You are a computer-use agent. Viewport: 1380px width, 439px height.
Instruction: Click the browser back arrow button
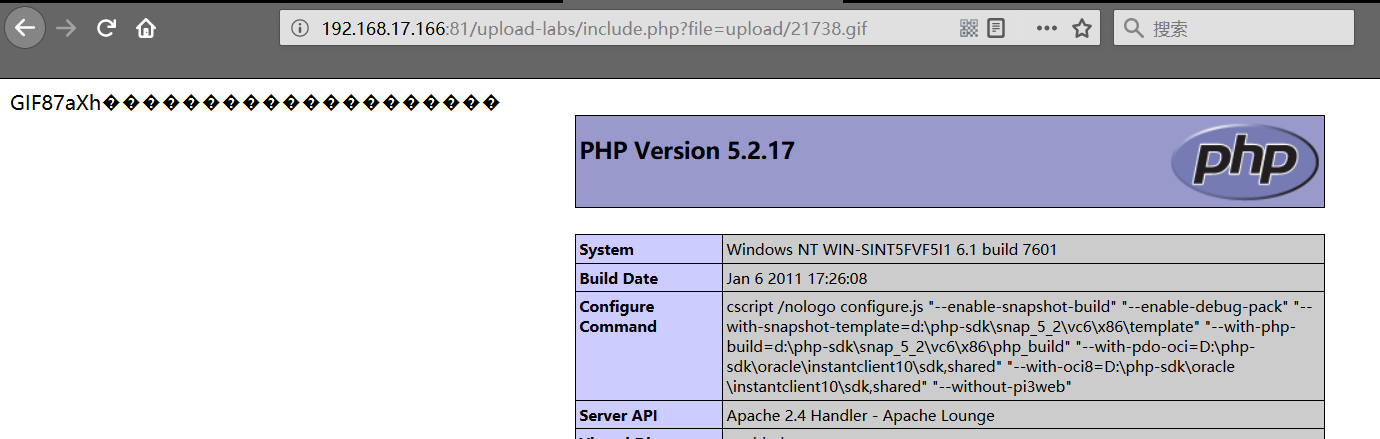(25, 28)
